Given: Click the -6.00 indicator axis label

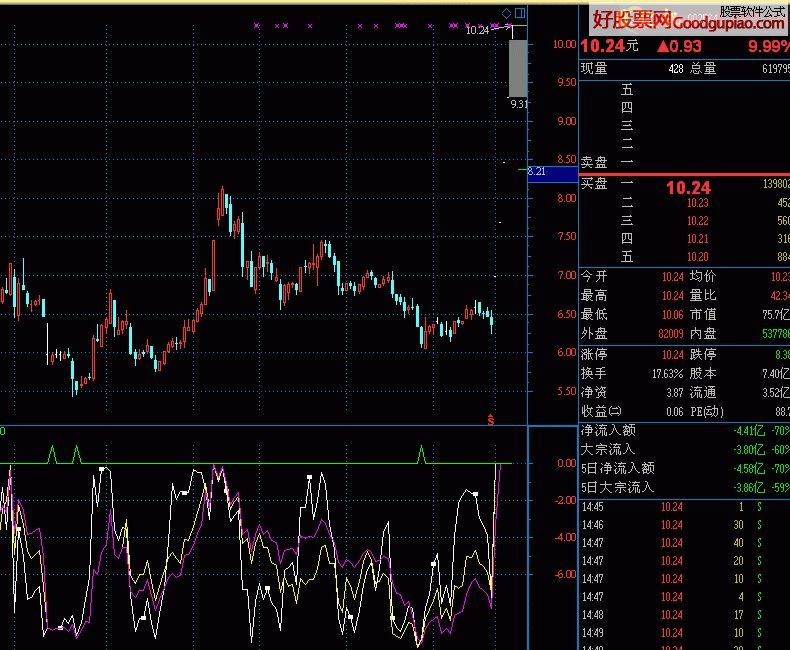Looking at the screenshot, I should click(x=565, y=574).
